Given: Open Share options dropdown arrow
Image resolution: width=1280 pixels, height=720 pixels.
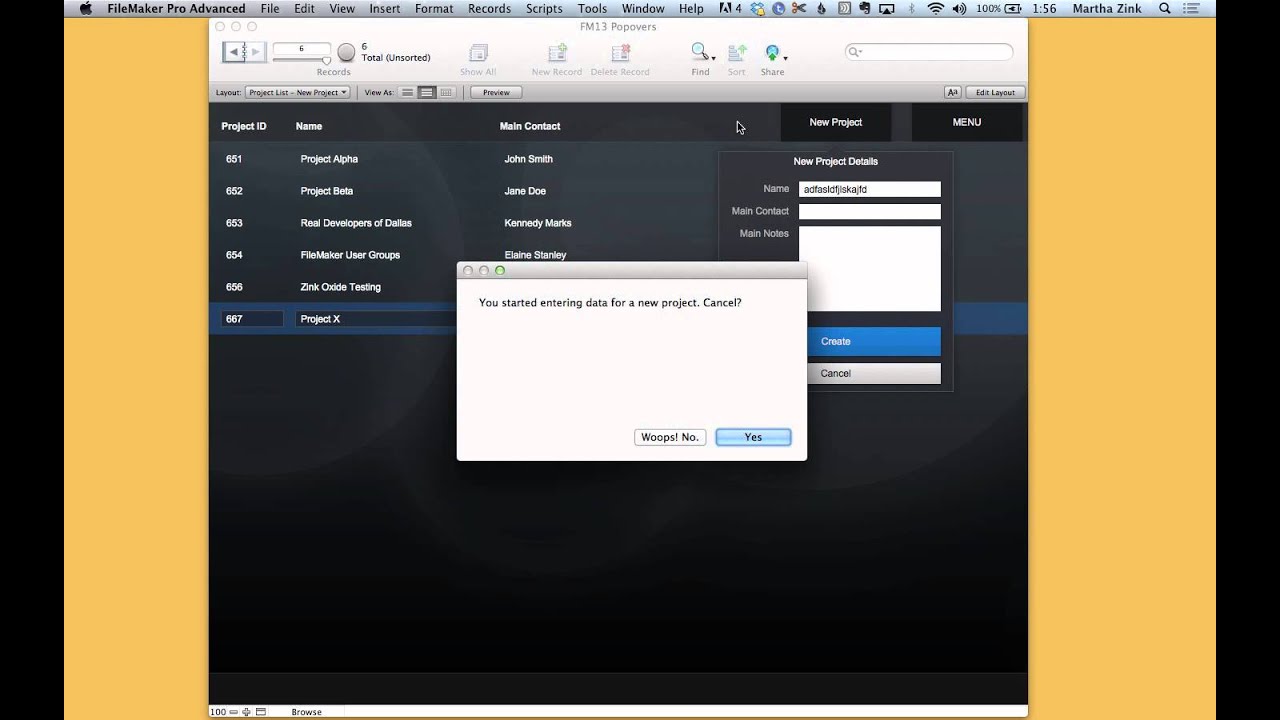Looking at the screenshot, I should [785, 58].
